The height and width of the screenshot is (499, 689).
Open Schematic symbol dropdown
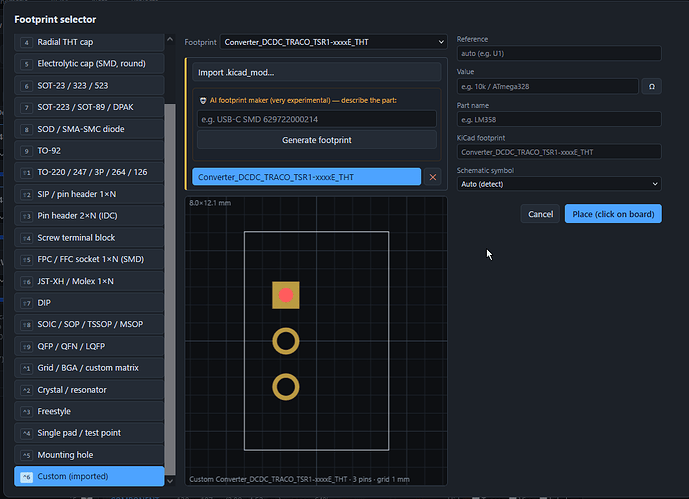[x=559, y=184]
